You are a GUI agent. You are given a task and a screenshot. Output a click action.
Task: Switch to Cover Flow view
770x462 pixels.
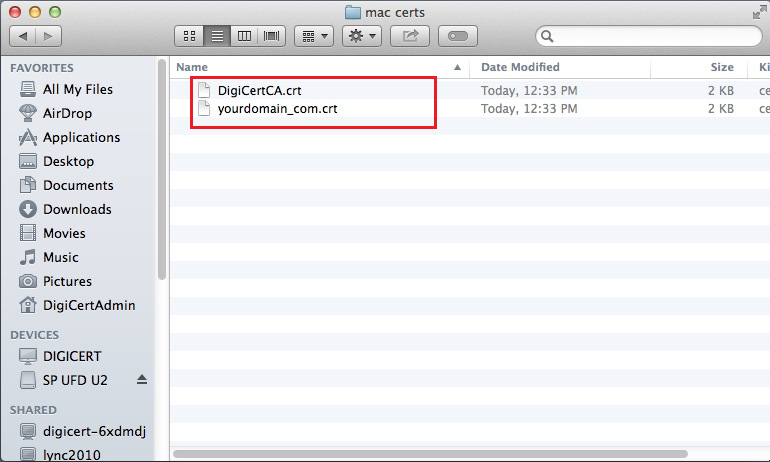[272, 36]
